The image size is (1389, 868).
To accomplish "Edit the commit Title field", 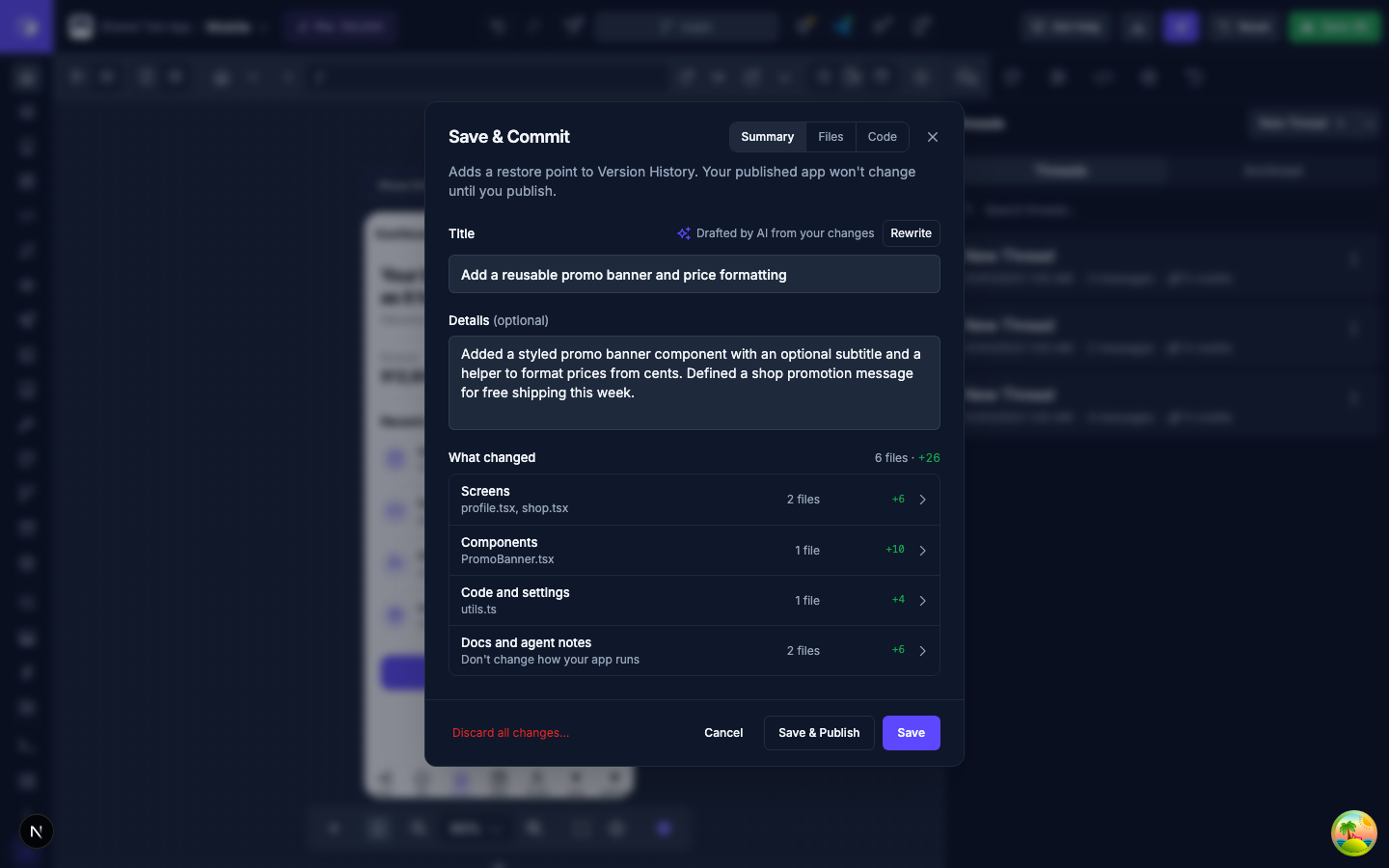I will pos(694,275).
